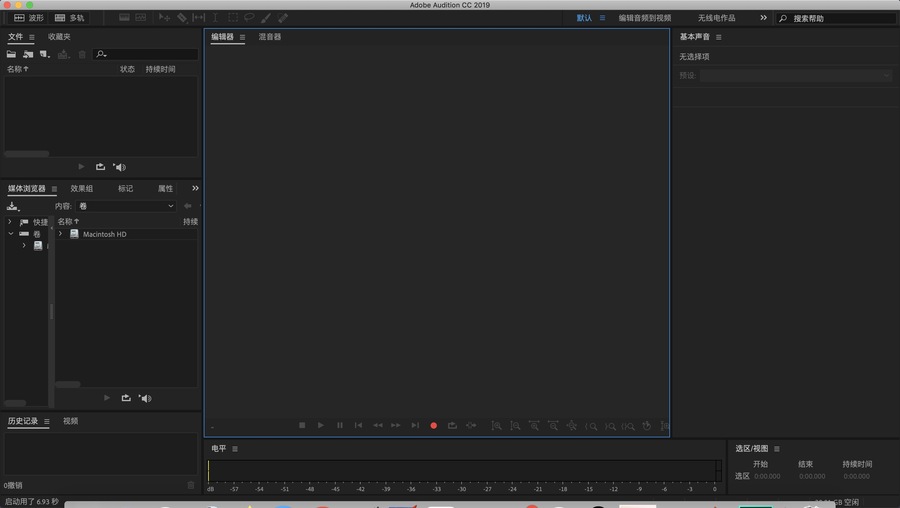Image resolution: width=900 pixels, height=508 pixels.
Task: Select the Razor tool
Action: tap(181, 18)
